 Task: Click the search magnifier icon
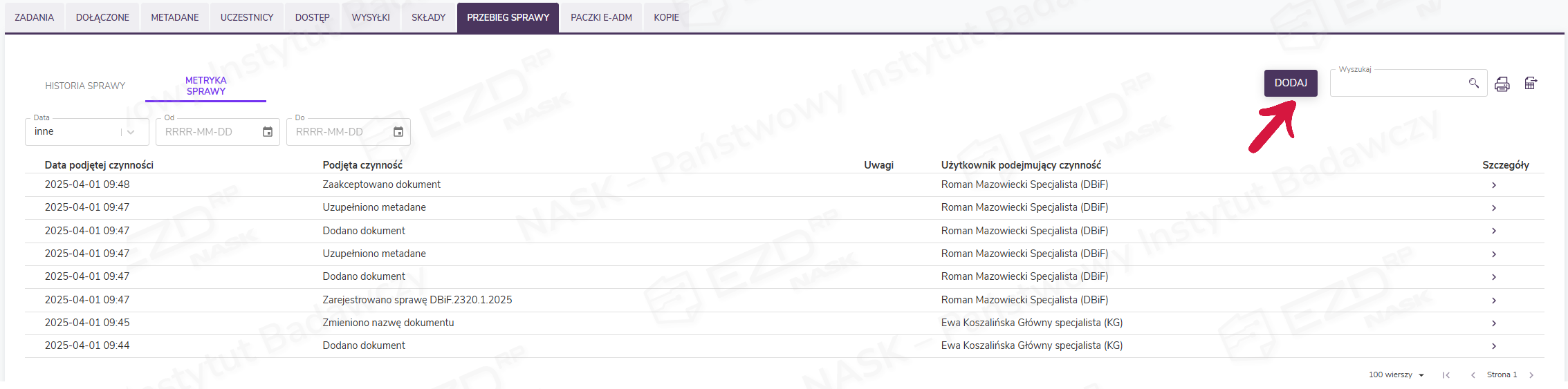1473,83
